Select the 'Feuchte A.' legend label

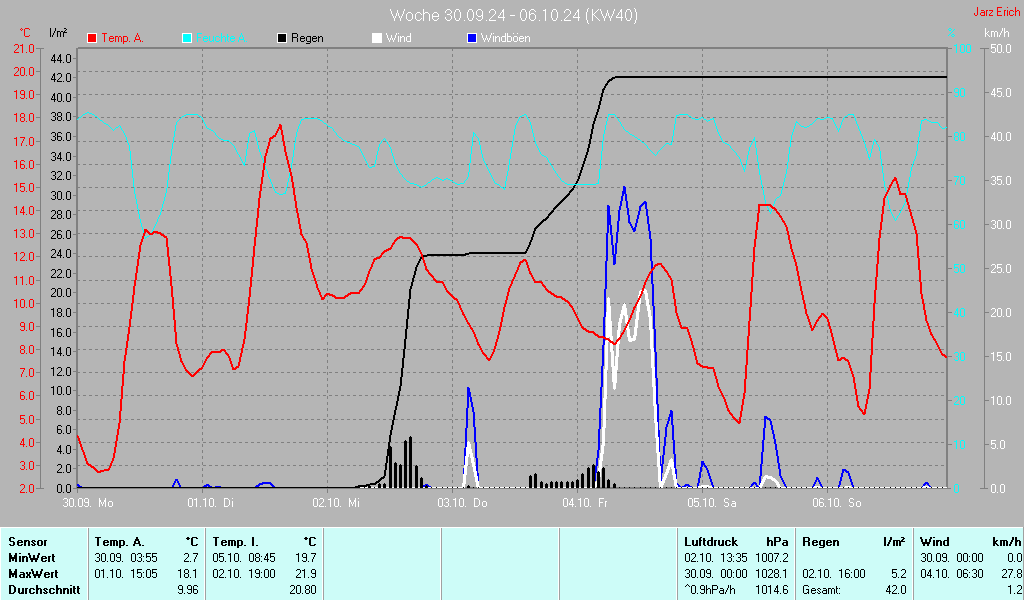click(x=221, y=38)
